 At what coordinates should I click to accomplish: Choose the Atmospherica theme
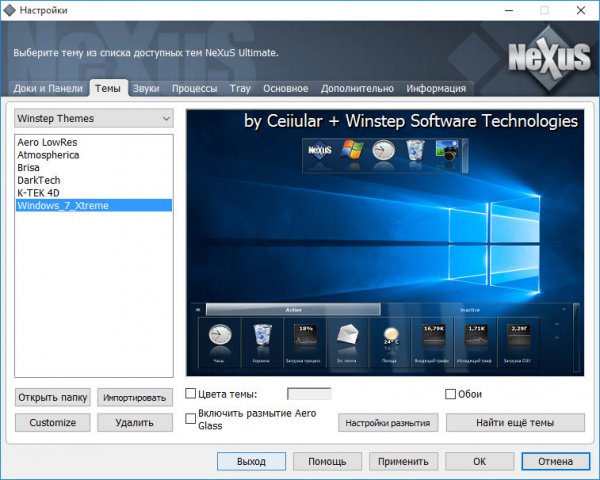[x=94, y=155]
